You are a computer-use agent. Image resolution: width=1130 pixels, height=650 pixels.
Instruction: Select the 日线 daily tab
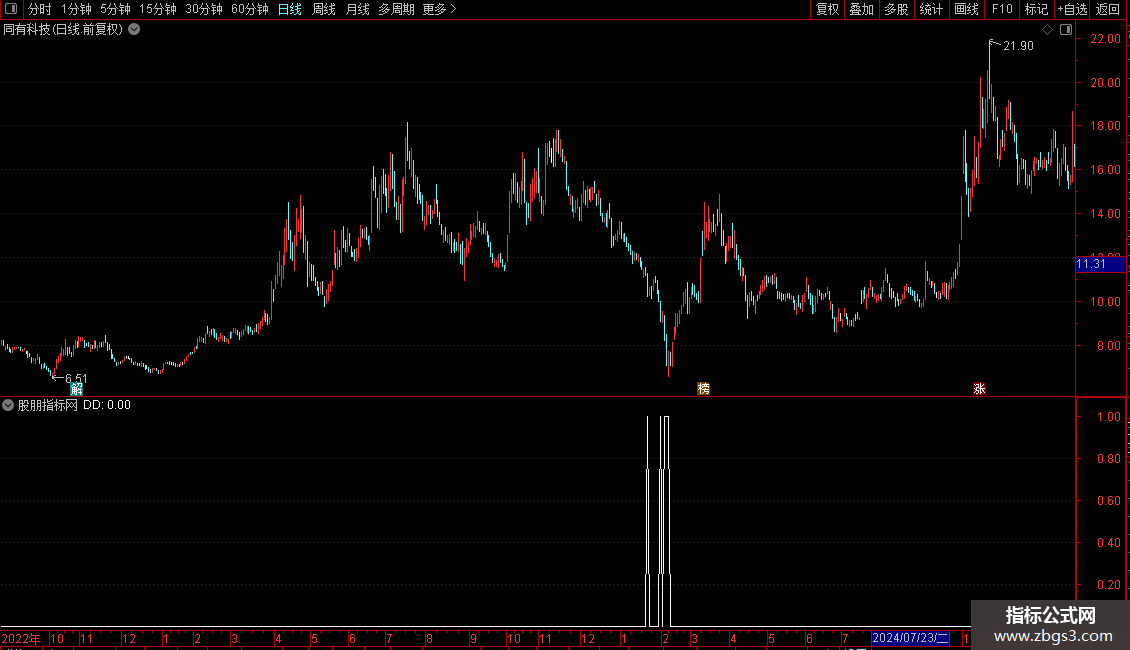coord(290,9)
